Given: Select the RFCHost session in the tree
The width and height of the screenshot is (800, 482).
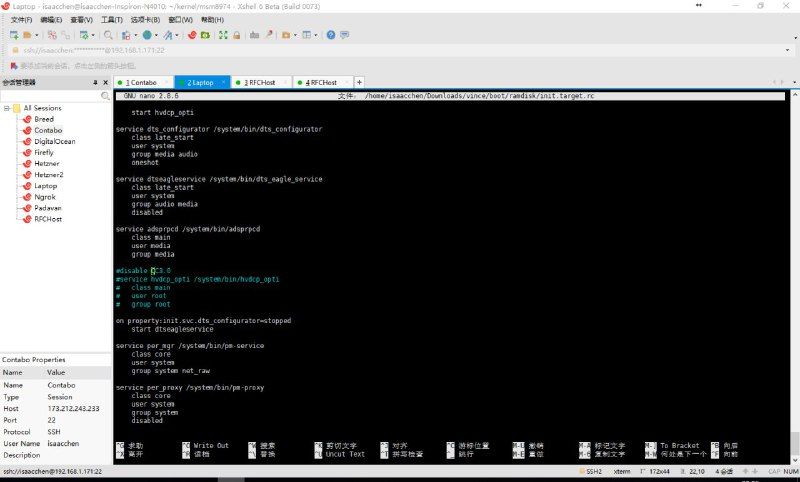Looking at the screenshot, I should (x=48, y=219).
